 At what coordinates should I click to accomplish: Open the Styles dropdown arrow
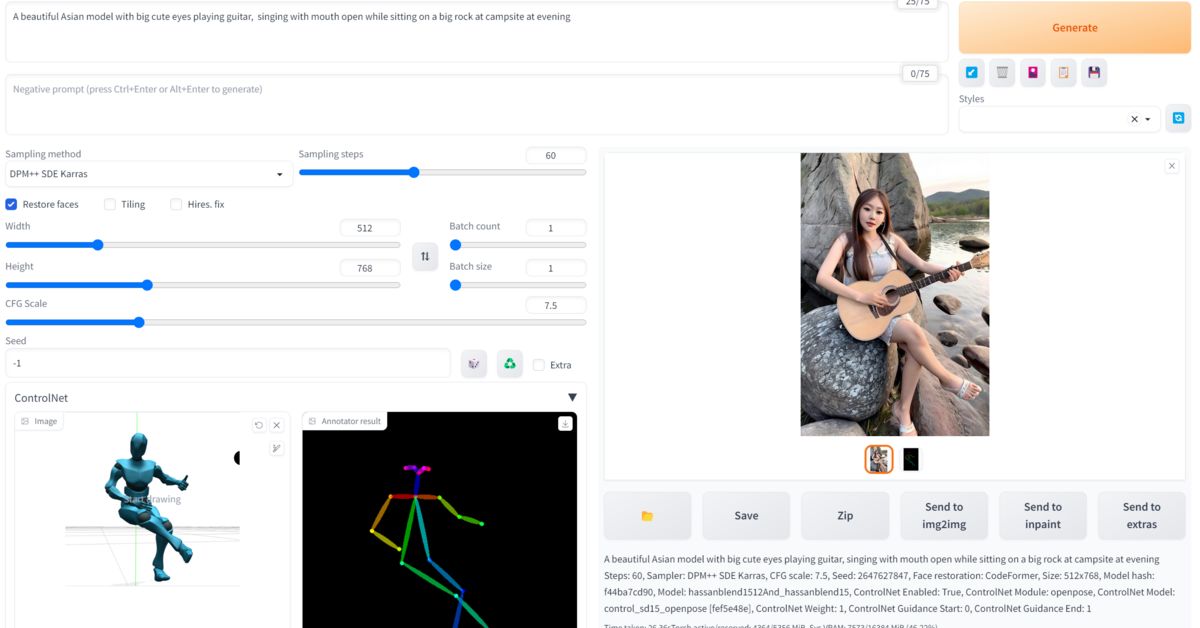point(1148,119)
